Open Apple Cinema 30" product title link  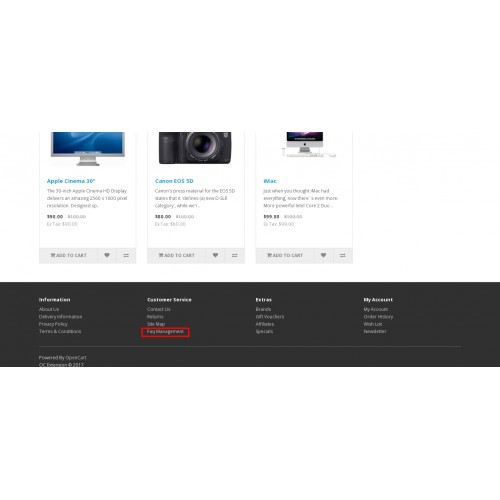coord(71,181)
